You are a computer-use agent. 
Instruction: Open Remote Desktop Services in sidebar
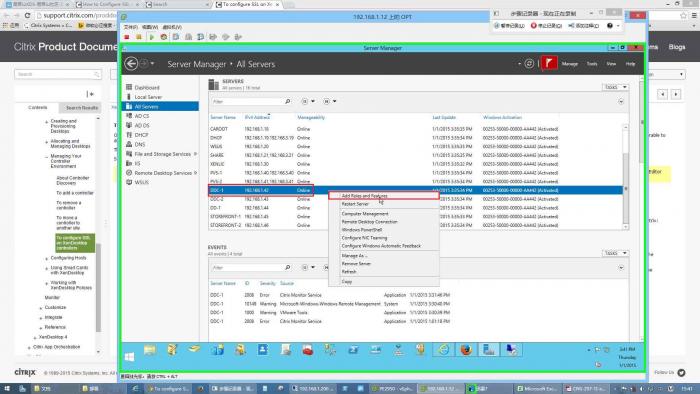163,173
